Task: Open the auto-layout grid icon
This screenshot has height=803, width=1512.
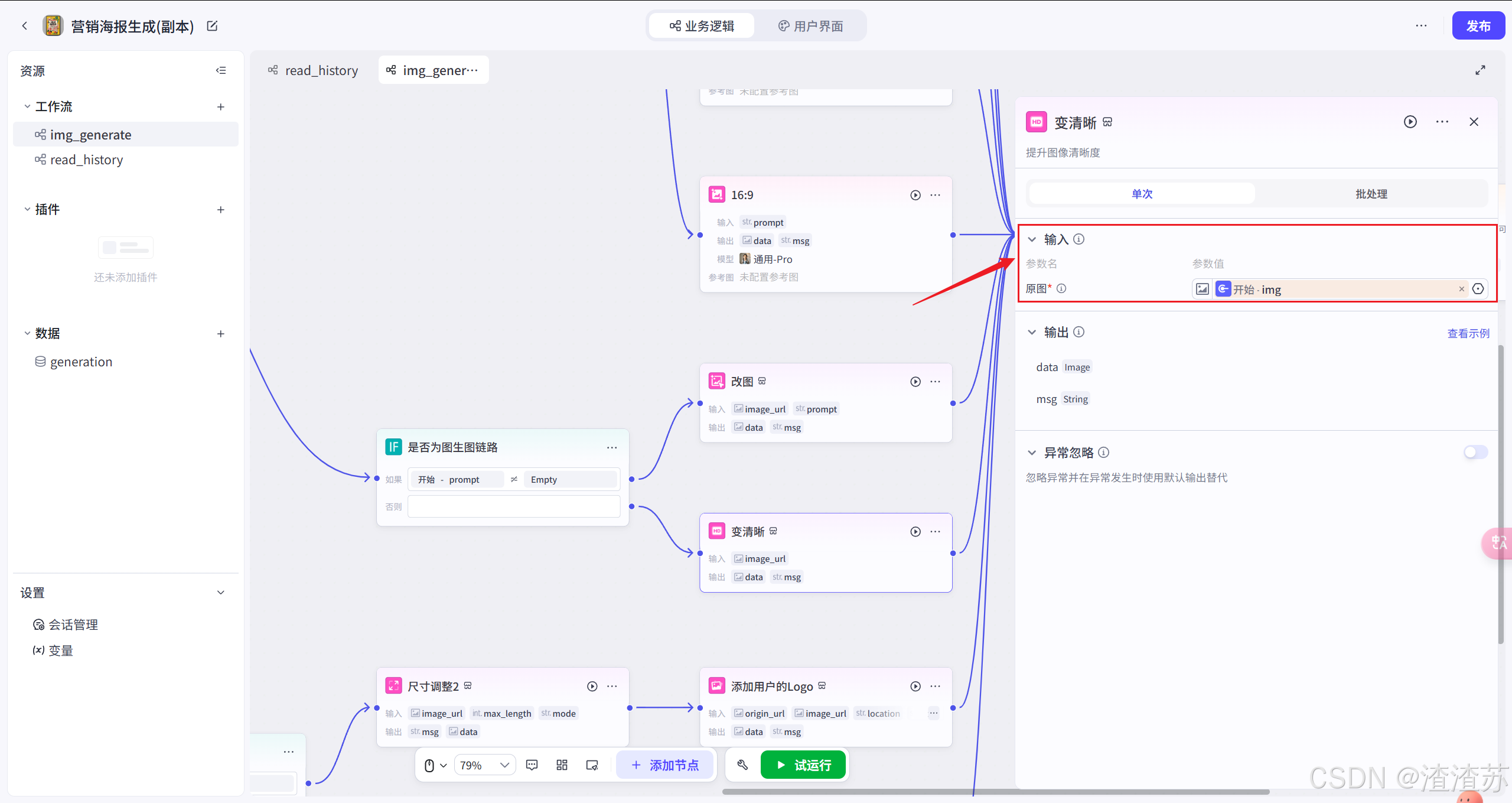Action: coord(562,765)
